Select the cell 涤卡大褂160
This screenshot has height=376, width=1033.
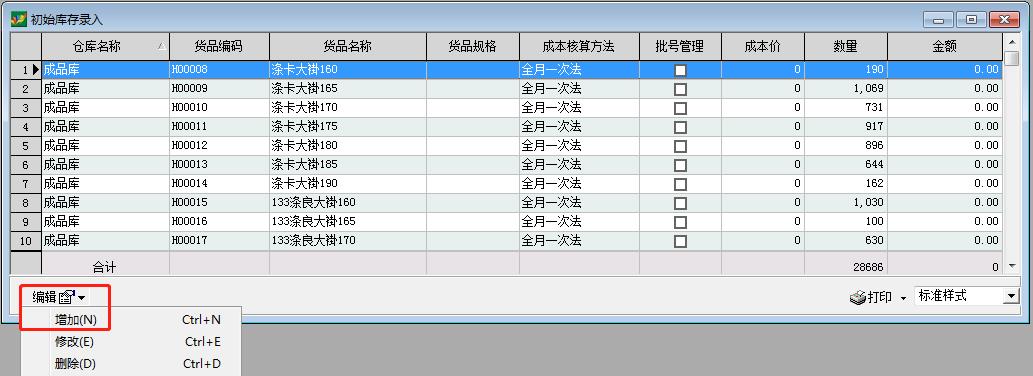[x=348, y=69]
